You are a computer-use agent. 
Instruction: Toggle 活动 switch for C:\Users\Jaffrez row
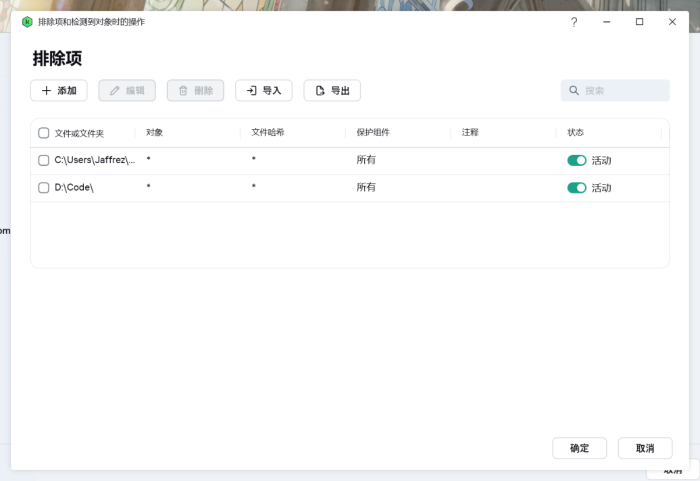(576, 160)
